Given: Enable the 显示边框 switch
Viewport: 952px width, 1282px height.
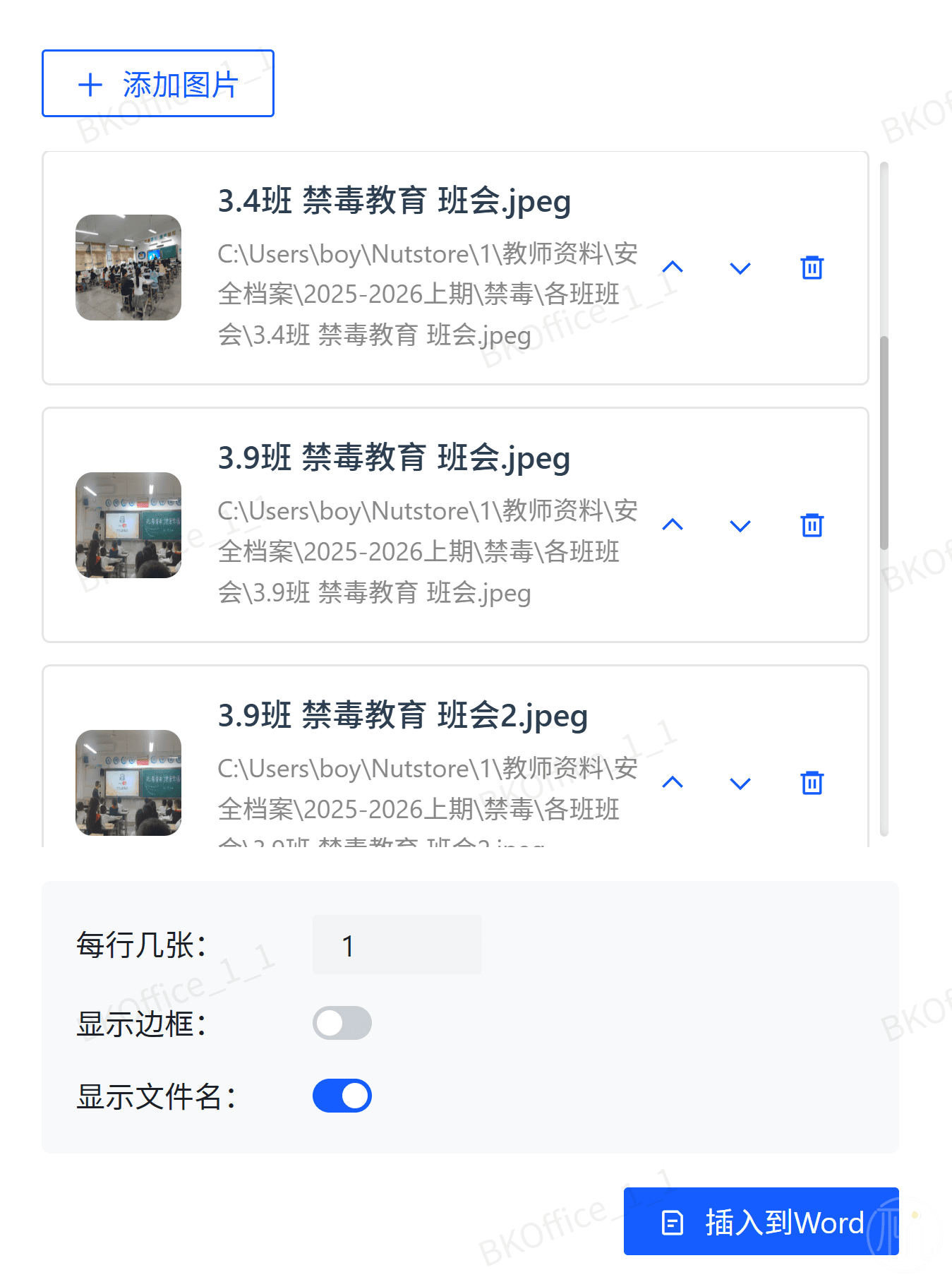Looking at the screenshot, I should (342, 1023).
